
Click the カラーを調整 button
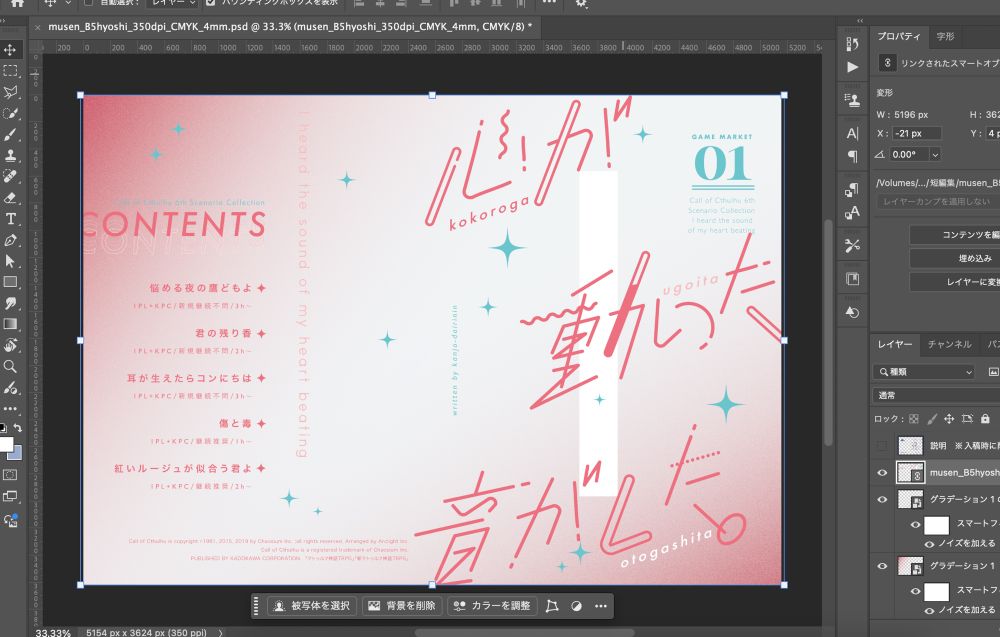point(492,606)
